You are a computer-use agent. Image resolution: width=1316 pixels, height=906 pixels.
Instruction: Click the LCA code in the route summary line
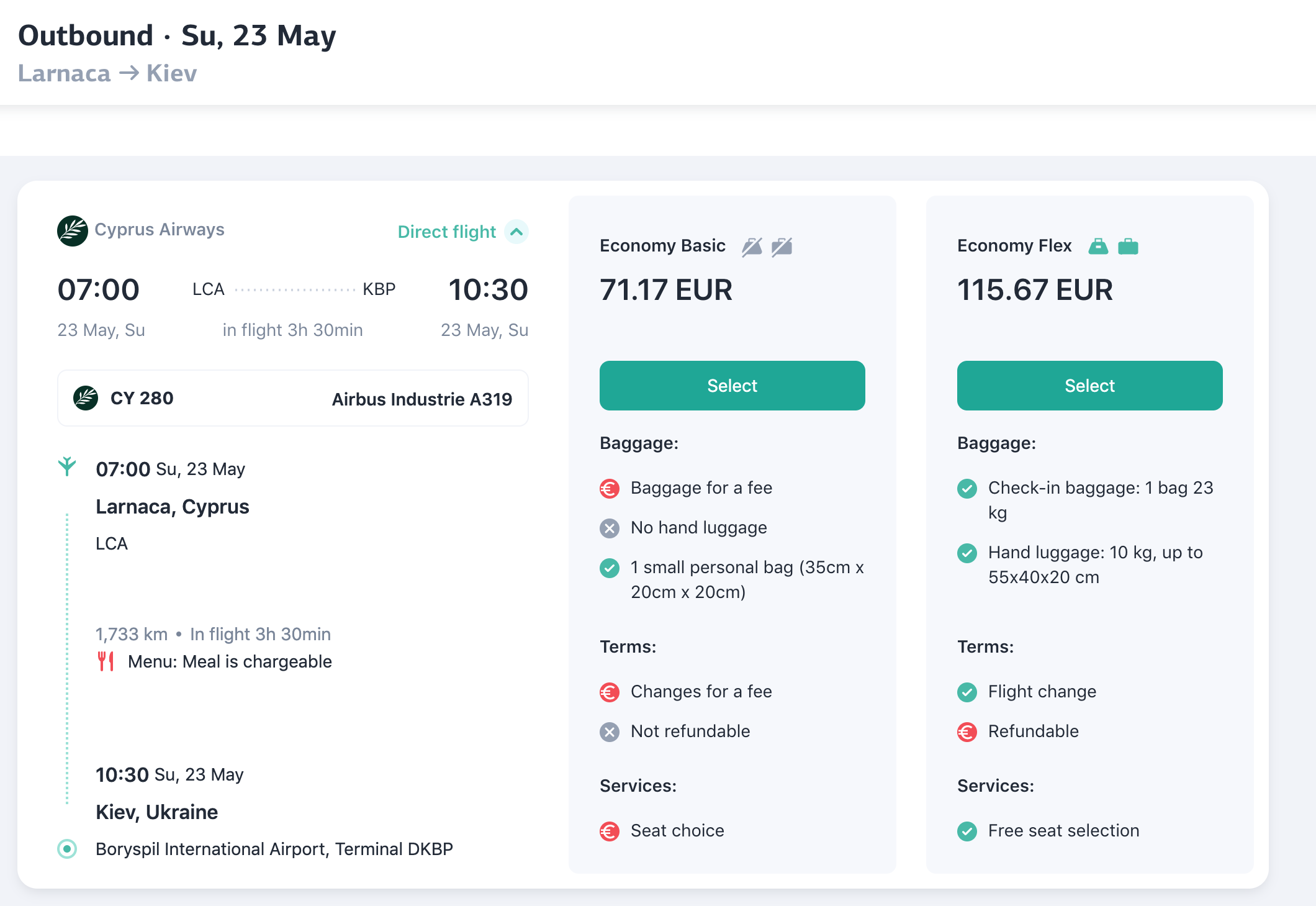(209, 289)
